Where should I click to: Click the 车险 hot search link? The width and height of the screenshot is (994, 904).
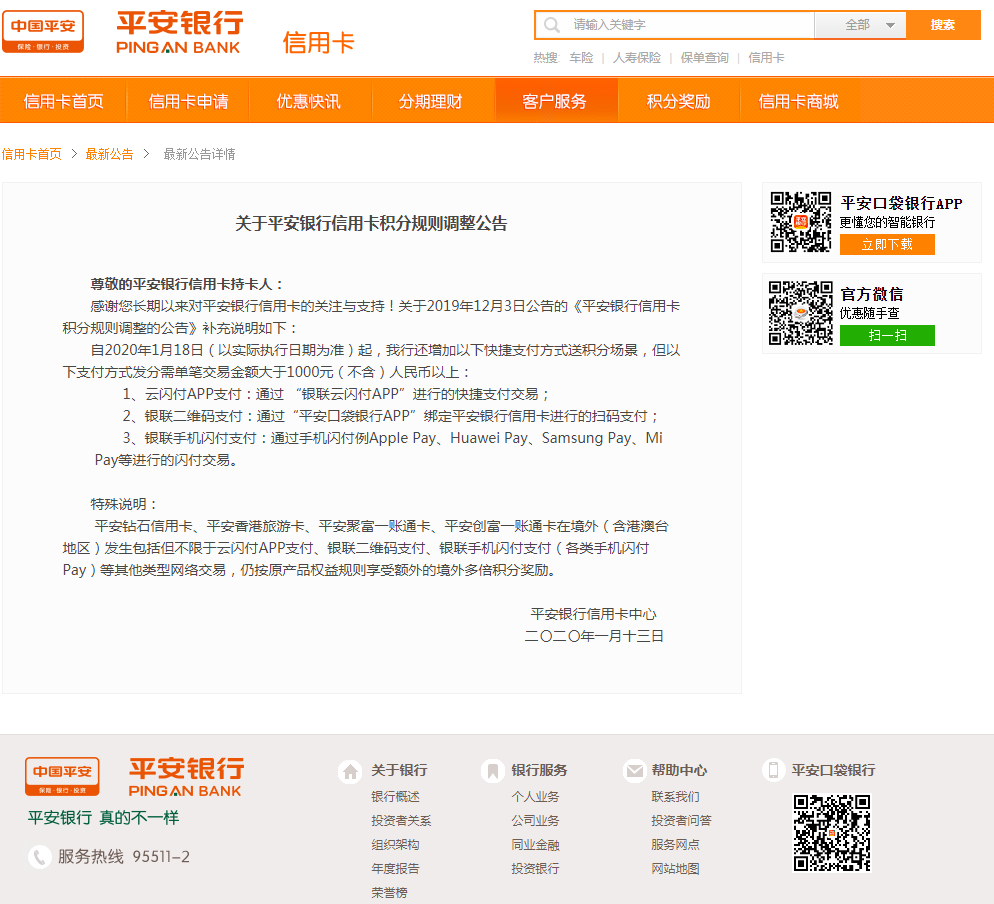pos(581,58)
